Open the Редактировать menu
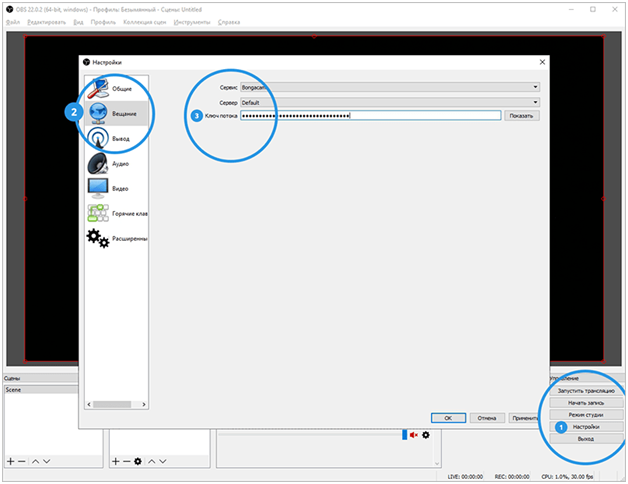The image size is (628, 484). (46, 22)
